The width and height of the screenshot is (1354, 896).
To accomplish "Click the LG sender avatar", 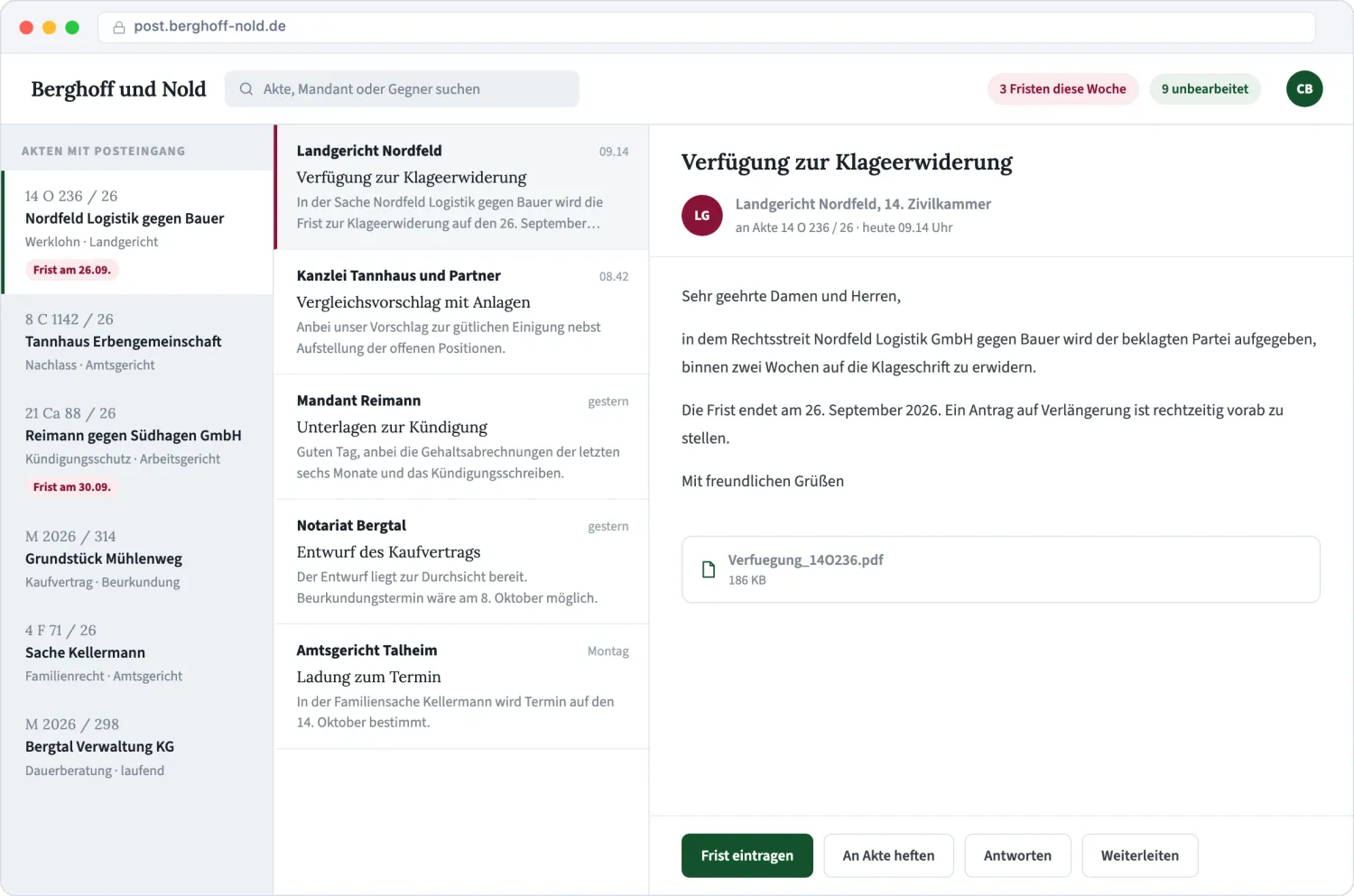I will click(x=701, y=216).
